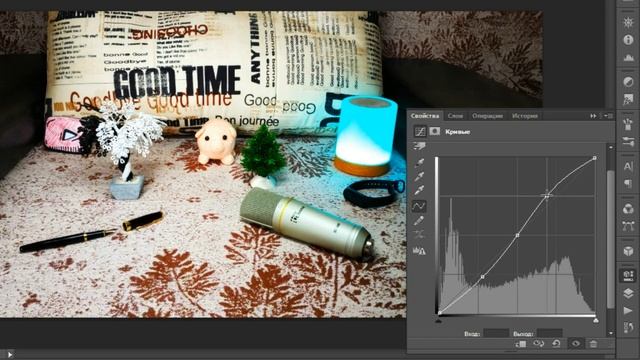Open the Info panel icon in dock
This screenshot has height=360, width=640.
click(628, 40)
